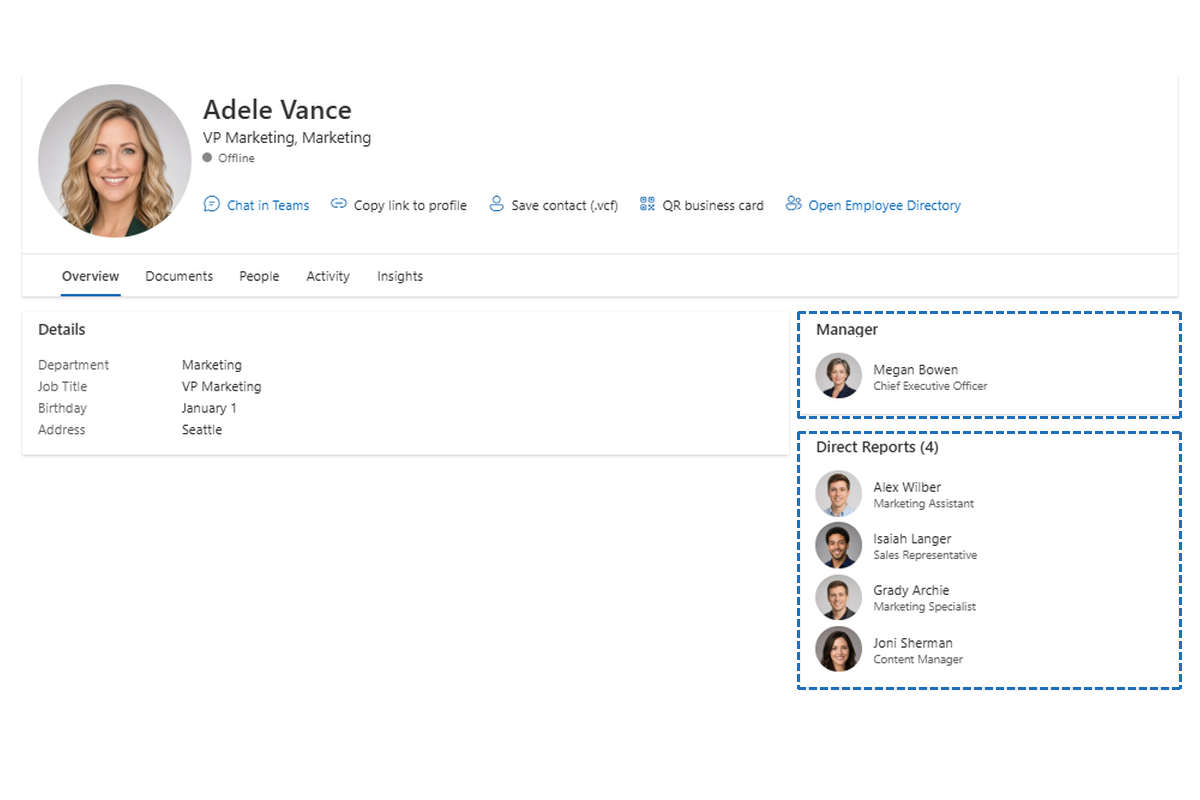This screenshot has height=800, width=1200.
Task: Click the Adele Vance name heading
Action: tap(277, 110)
